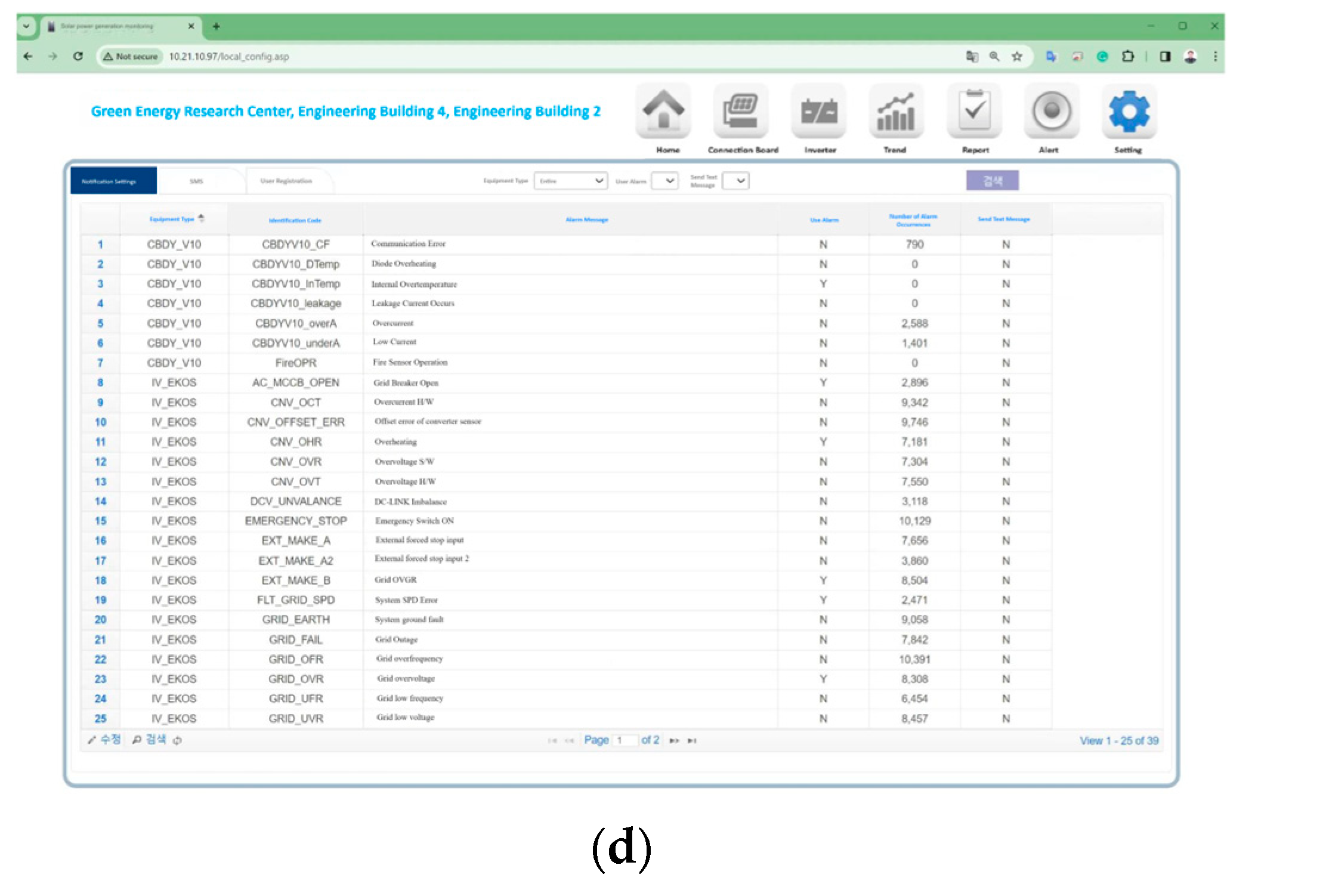Viewport: 1317px width, 896px height.
Task: Click the Internal Overtemperature alarm message
Action: pyautogui.click(x=415, y=285)
